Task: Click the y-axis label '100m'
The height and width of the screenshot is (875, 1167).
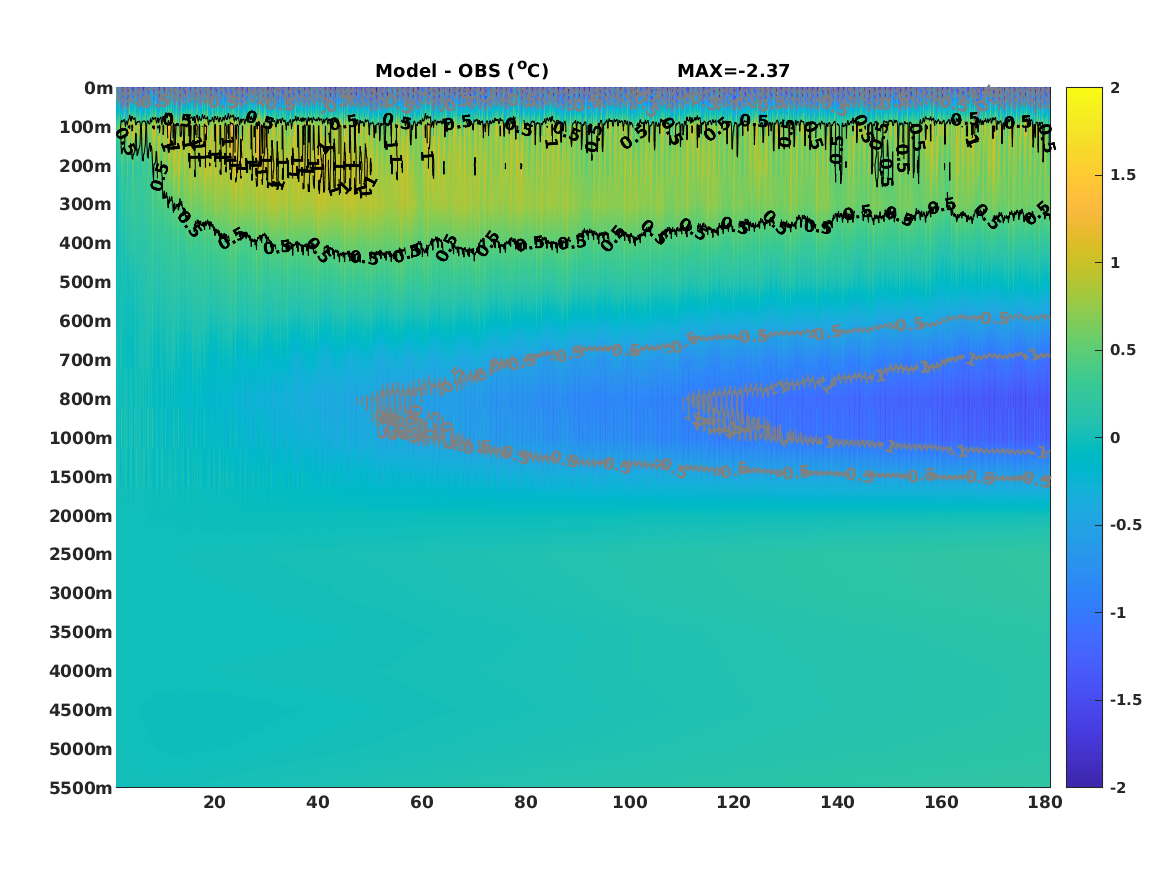Action: pos(86,127)
